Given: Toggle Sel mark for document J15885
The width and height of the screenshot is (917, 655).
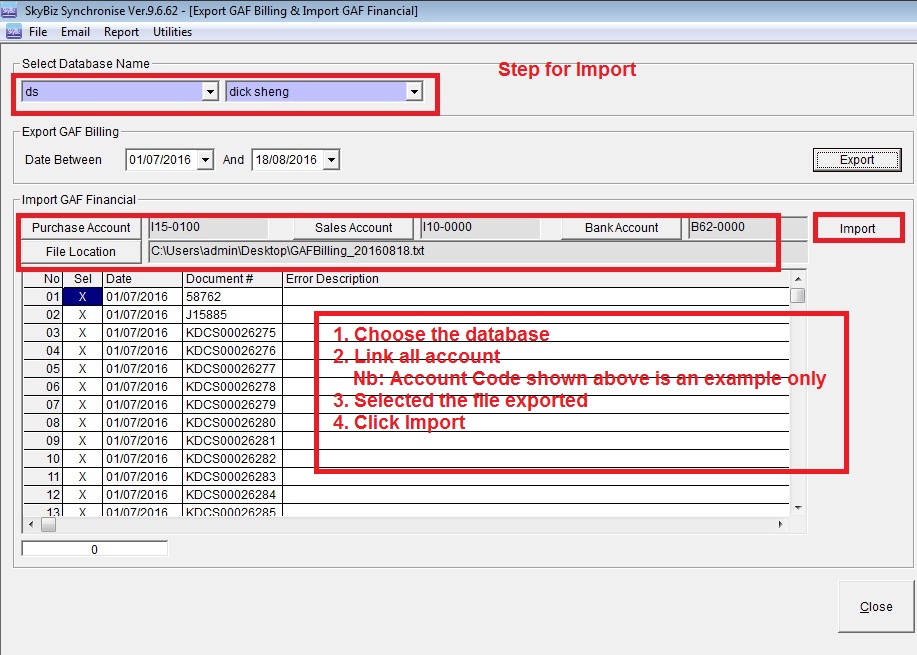Looking at the screenshot, I should (x=82, y=315).
